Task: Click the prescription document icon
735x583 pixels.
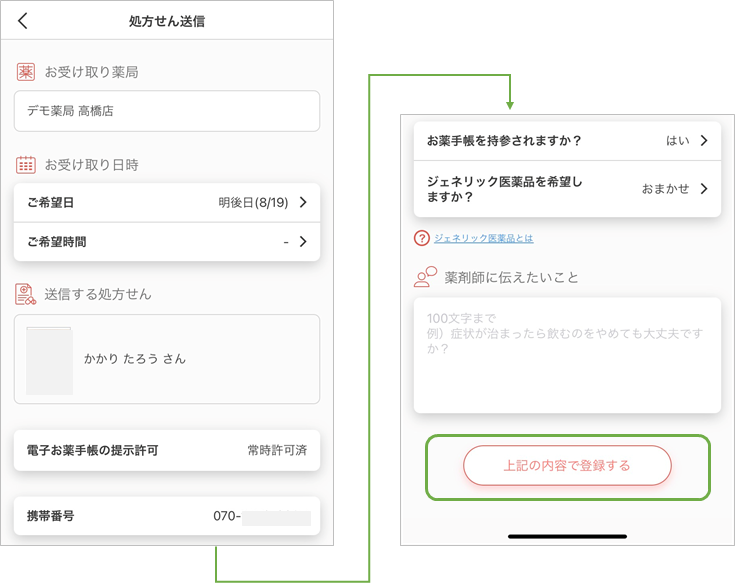Action: pos(26,294)
